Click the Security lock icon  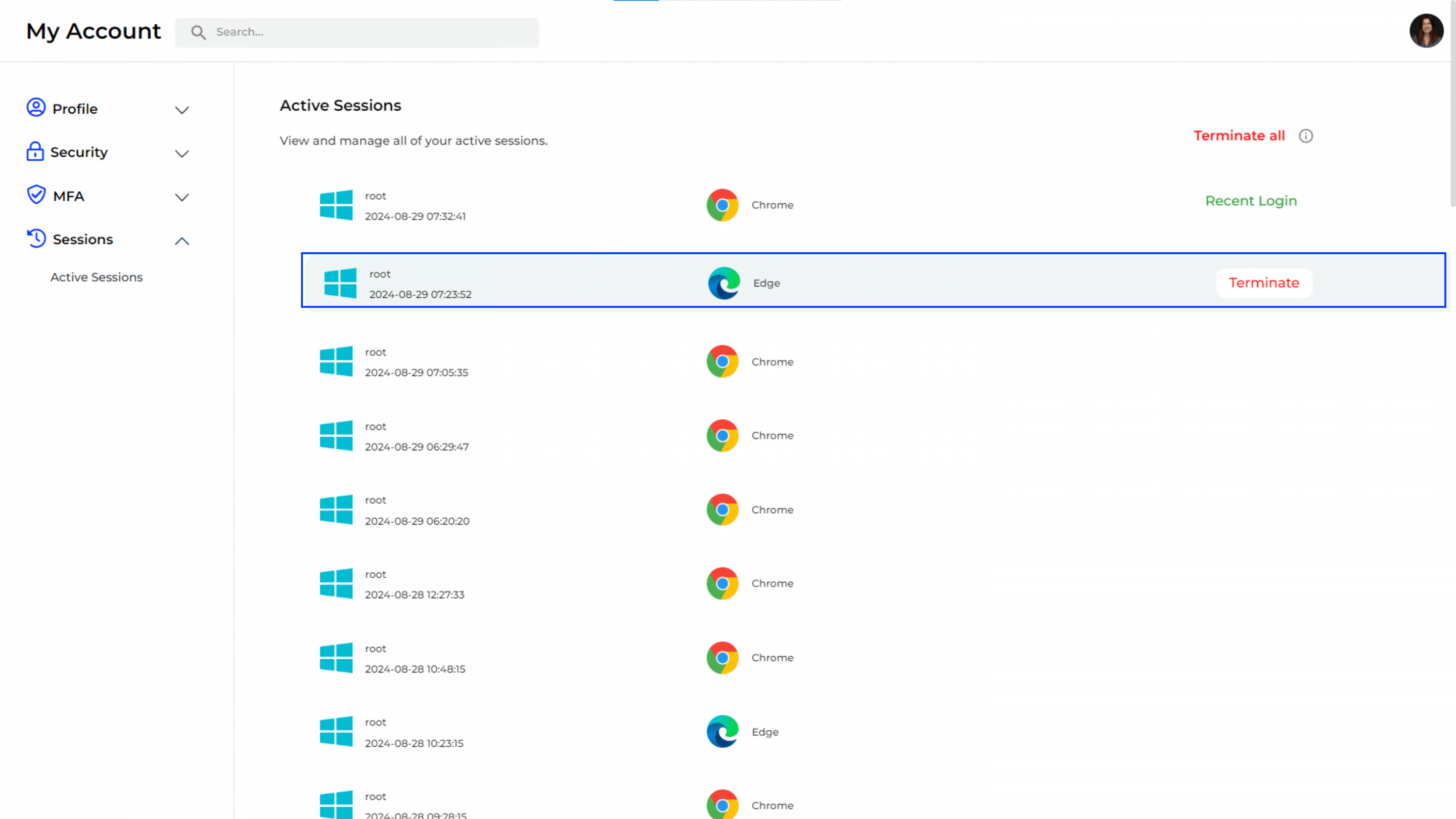(35, 152)
